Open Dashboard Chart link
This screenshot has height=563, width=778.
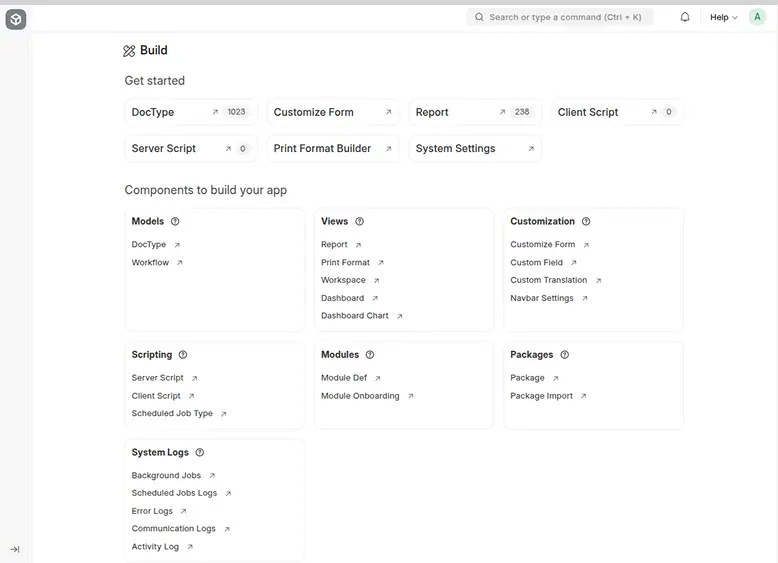coord(355,315)
